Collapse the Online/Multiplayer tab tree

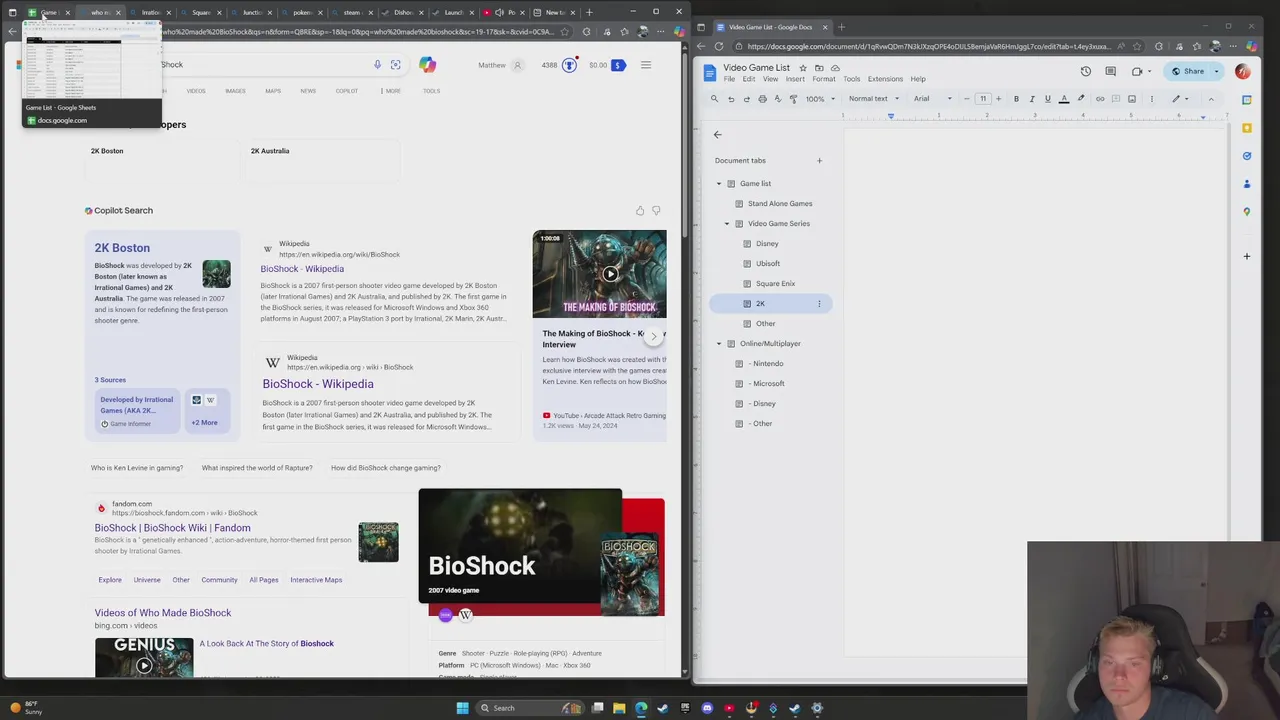[718, 344]
